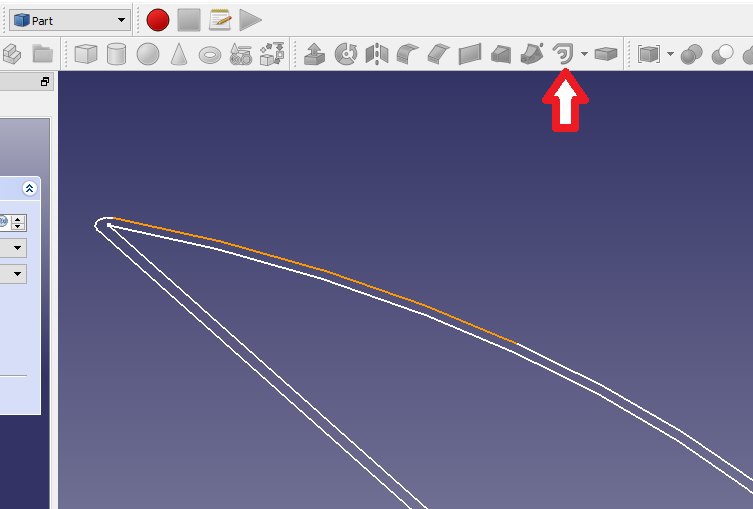Select the Sweep tool

532,54
